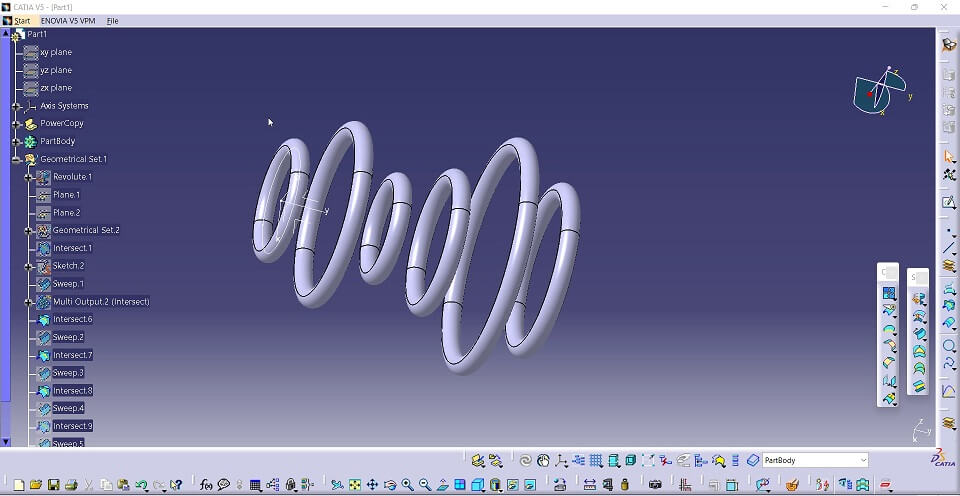Expand the PartBody tree node

click(16, 141)
